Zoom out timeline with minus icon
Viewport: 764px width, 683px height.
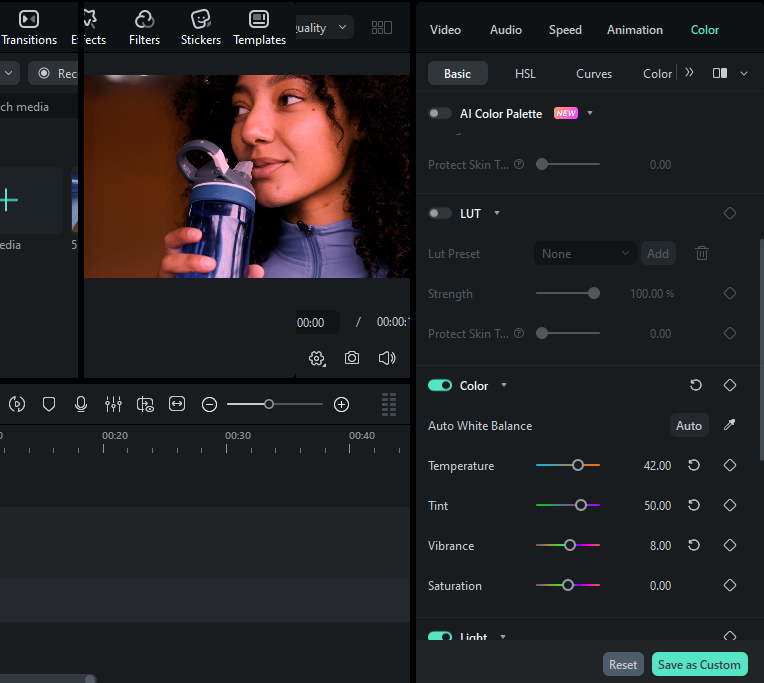(x=210, y=405)
